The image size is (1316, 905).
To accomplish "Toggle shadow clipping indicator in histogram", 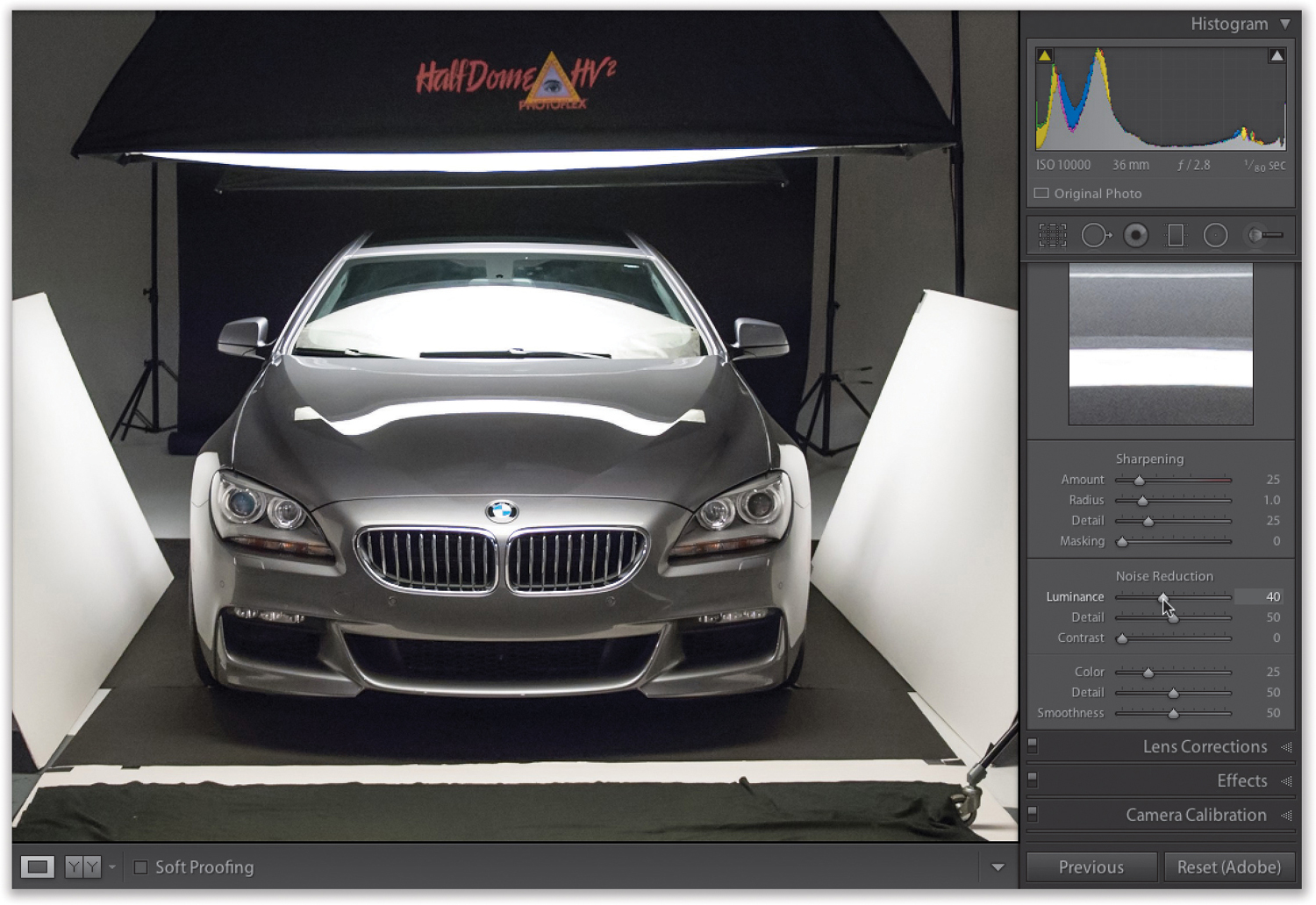I will pos(1044,55).
